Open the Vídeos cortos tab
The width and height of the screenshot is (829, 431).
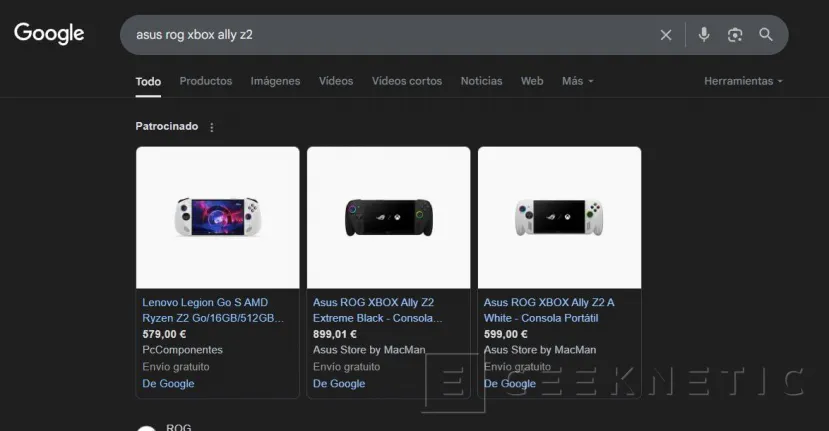click(x=407, y=81)
